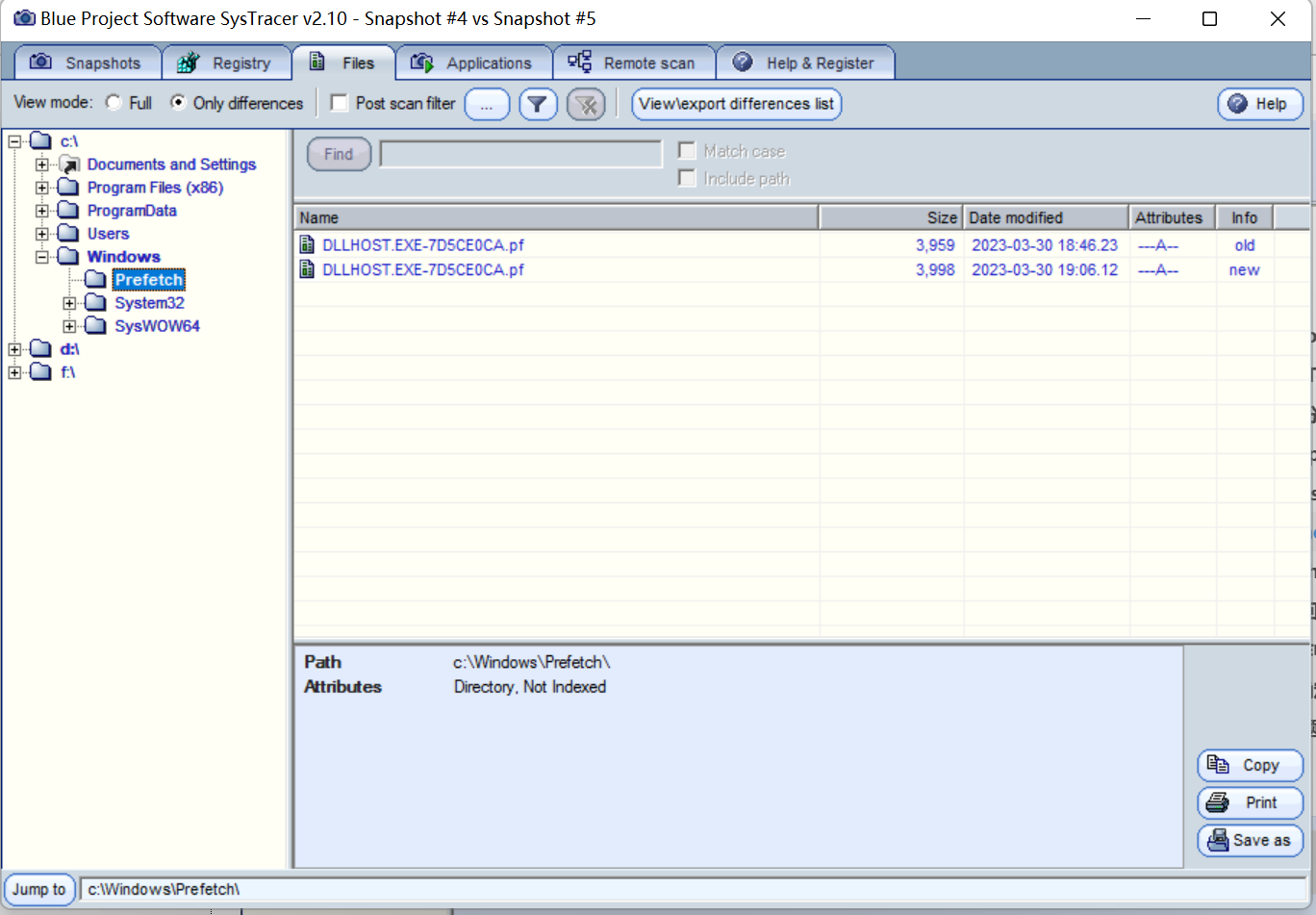
Task: Toggle the Include path checkbox
Action: (x=687, y=178)
